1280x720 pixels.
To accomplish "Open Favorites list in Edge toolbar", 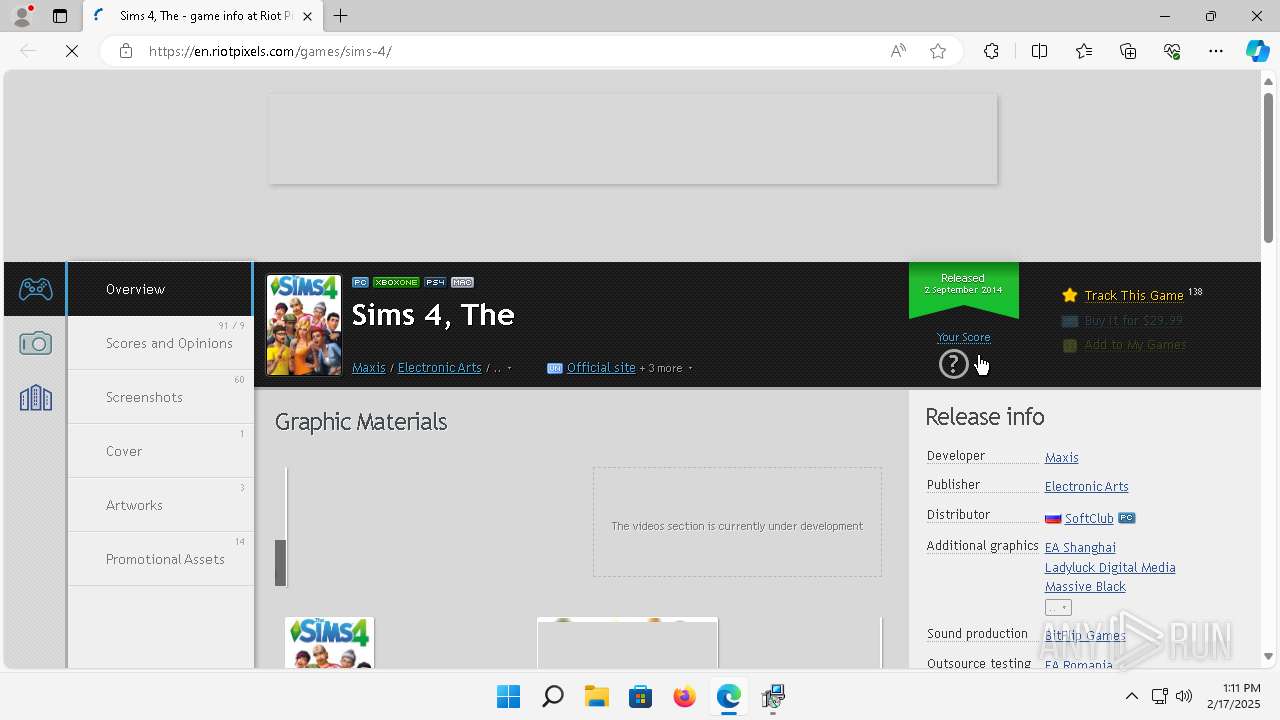I will click(1084, 51).
